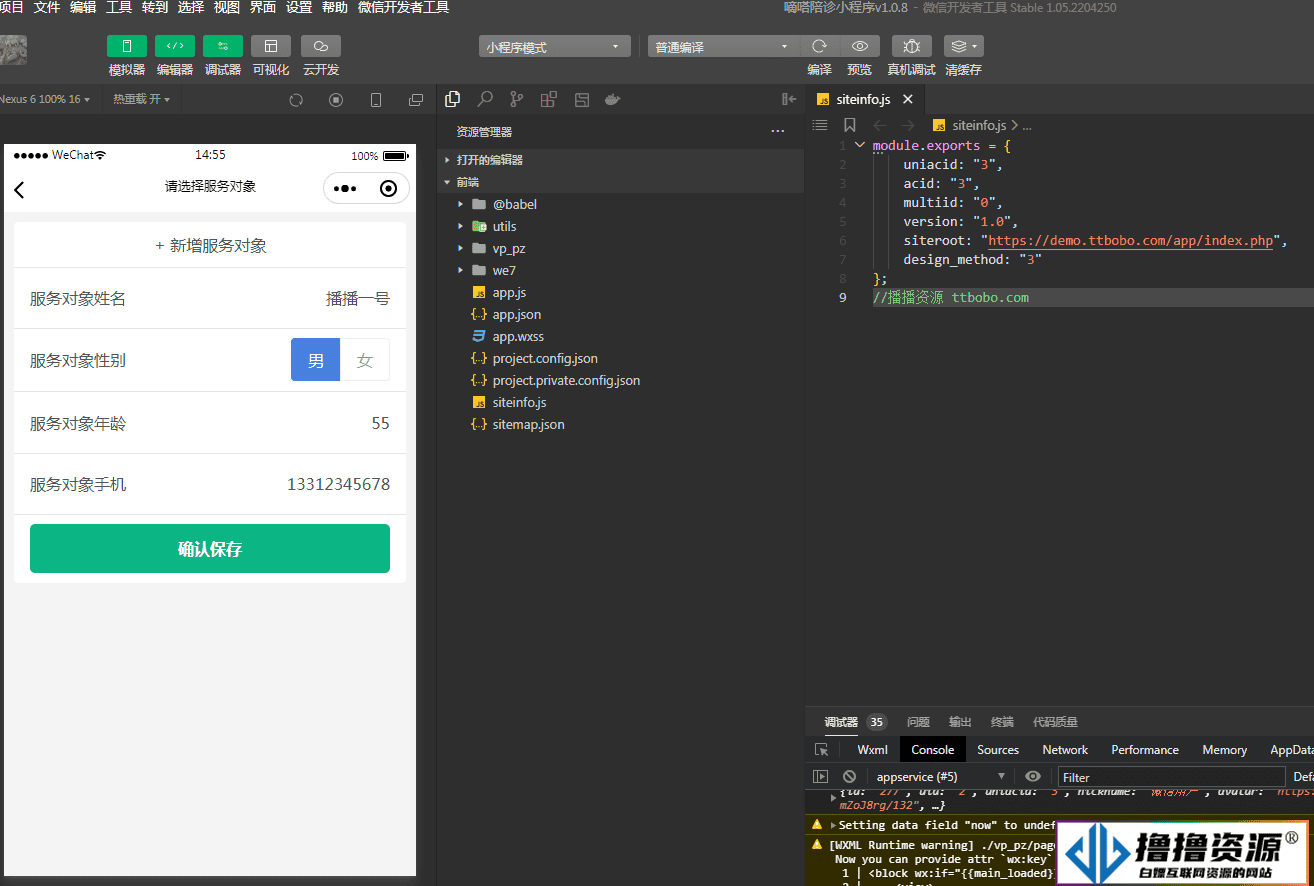Toggle the console eye live expression icon
This screenshot has width=1314, height=886.
coord(1033,776)
